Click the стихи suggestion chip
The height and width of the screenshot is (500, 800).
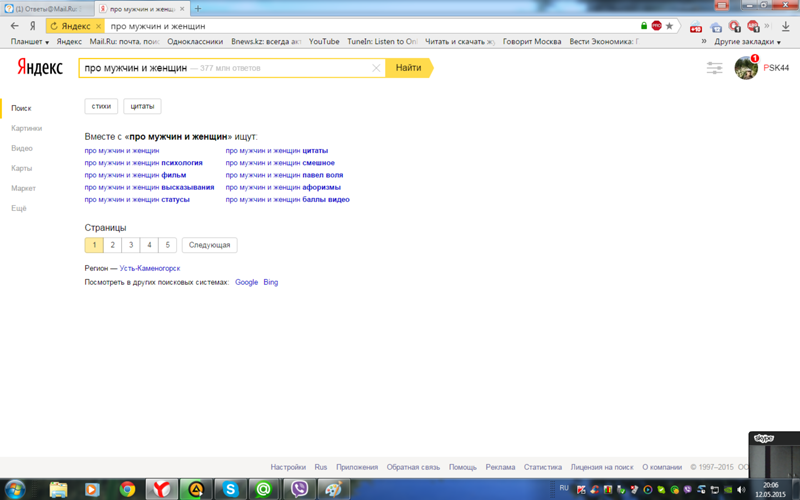point(101,106)
